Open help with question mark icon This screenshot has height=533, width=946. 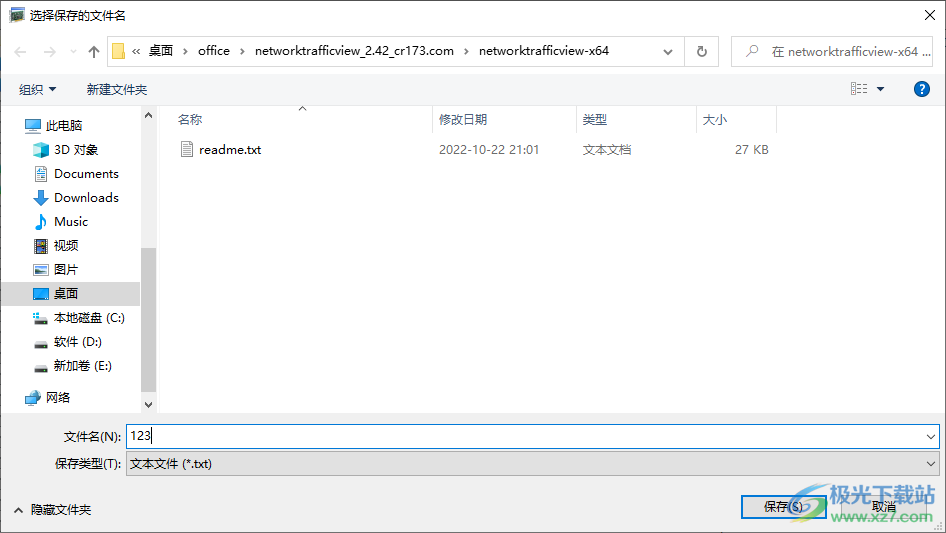(921, 89)
